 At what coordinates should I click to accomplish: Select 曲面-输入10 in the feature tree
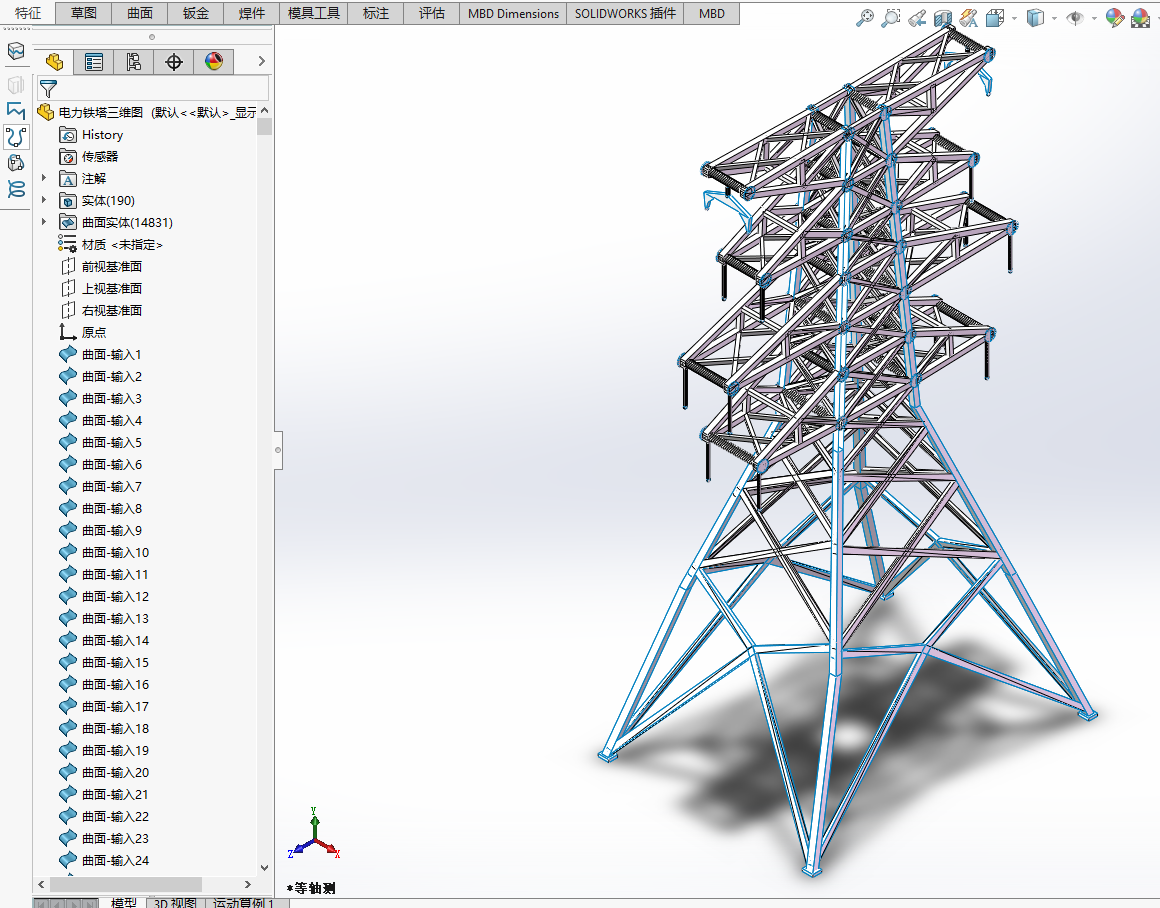(115, 552)
